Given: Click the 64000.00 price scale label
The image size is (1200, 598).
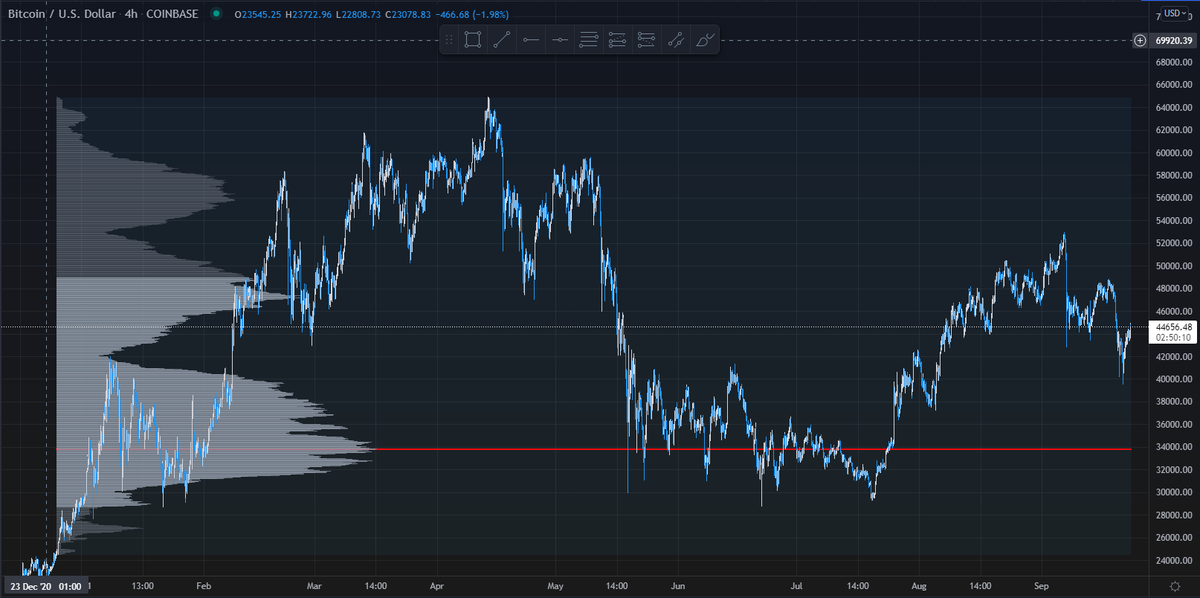Looking at the screenshot, I should pos(1173,108).
